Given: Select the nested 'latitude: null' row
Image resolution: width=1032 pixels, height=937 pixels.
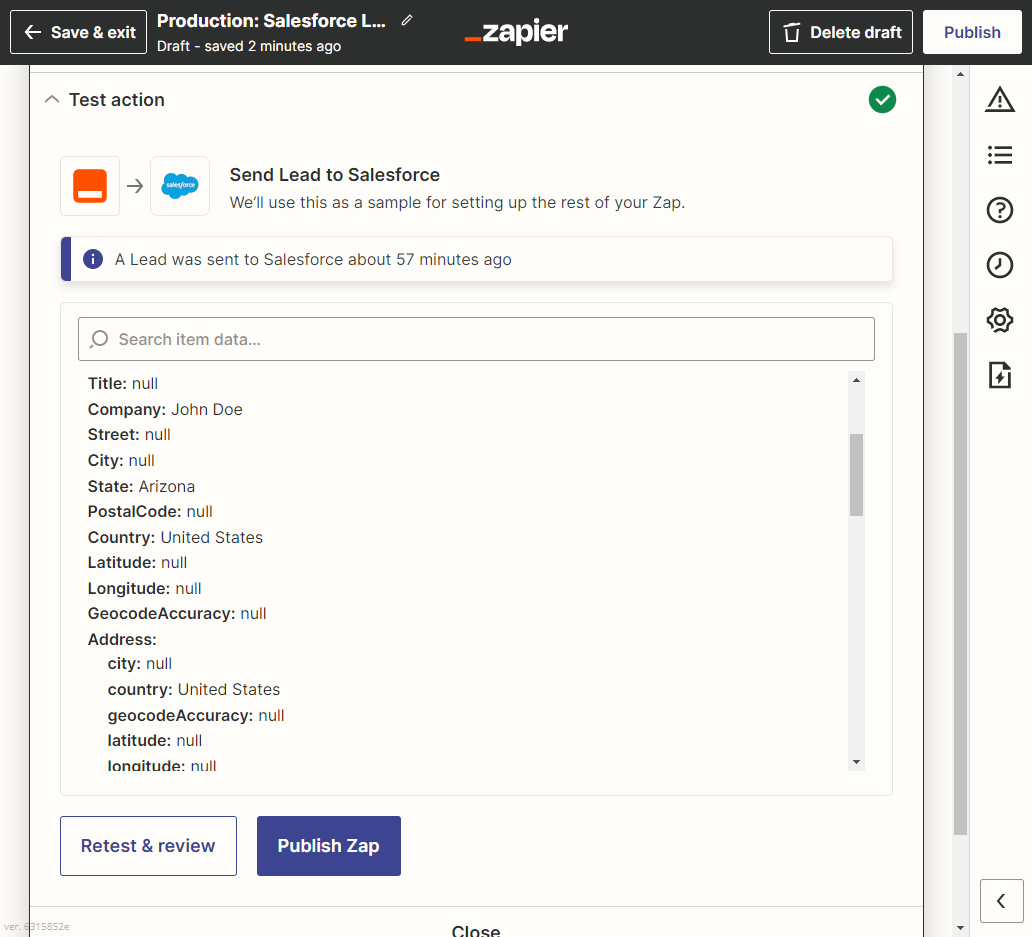Looking at the screenshot, I should tap(155, 741).
